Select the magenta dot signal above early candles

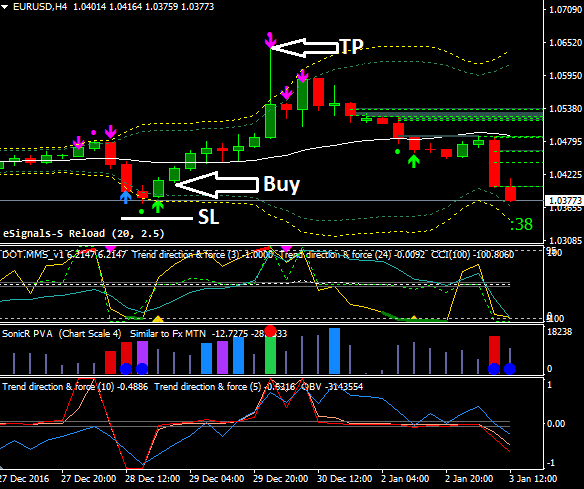[93, 133]
